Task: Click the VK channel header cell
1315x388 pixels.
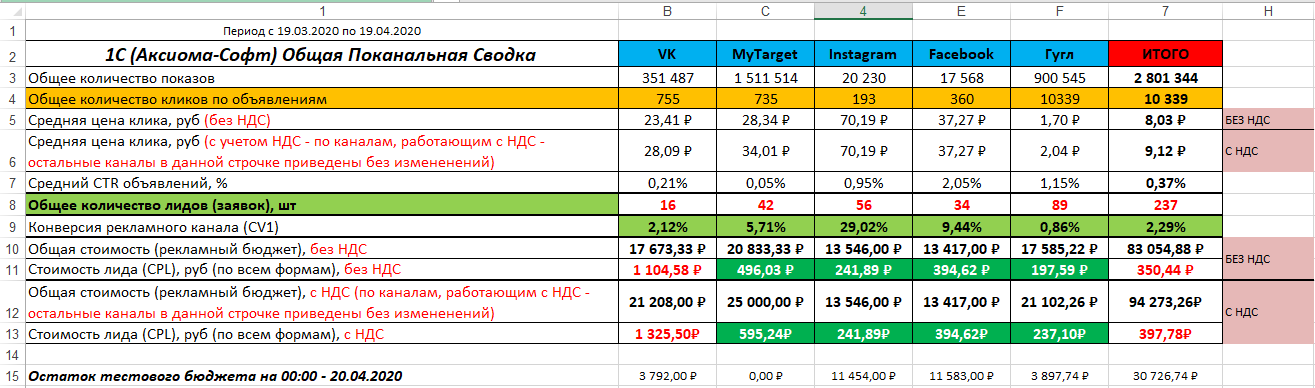Action: pos(667,55)
